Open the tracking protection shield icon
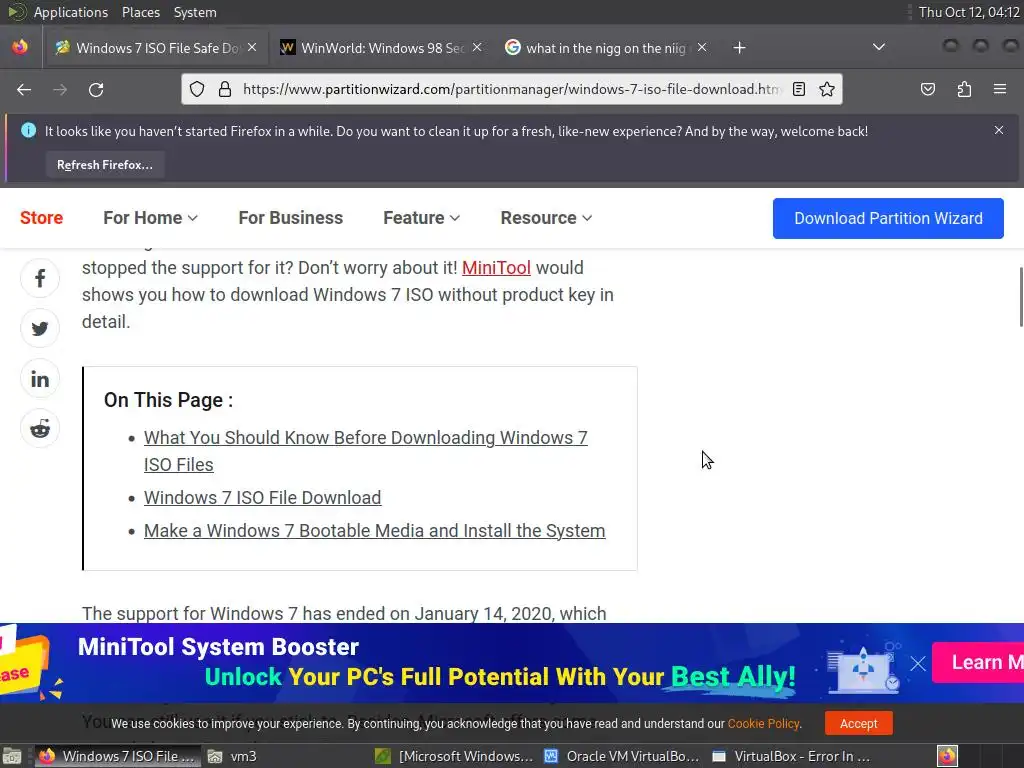The height and width of the screenshot is (768, 1024). click(x=197, y=89)
